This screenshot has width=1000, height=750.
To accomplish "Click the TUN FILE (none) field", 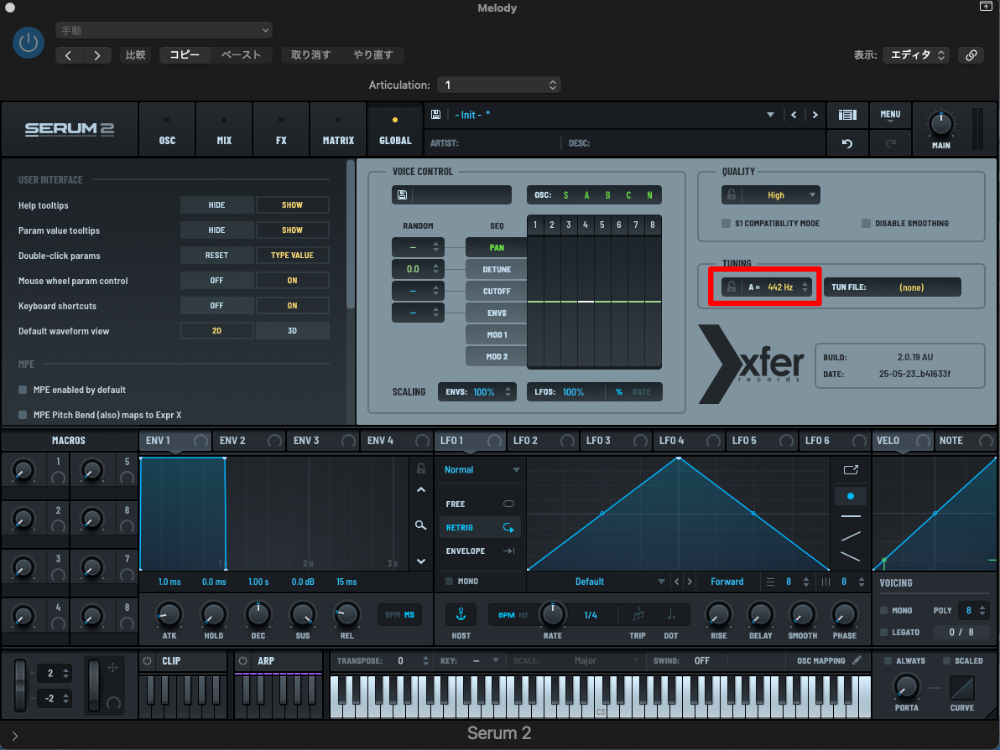I will (x=892, y=287).
